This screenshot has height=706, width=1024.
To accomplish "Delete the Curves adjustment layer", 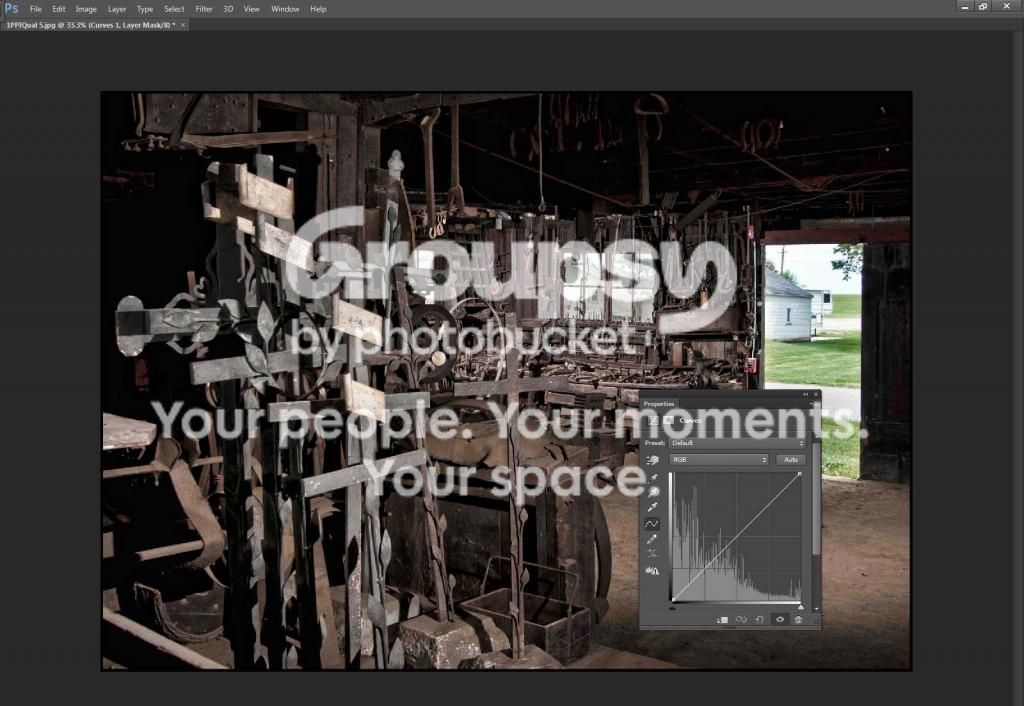I will click(x=798, y=620).
